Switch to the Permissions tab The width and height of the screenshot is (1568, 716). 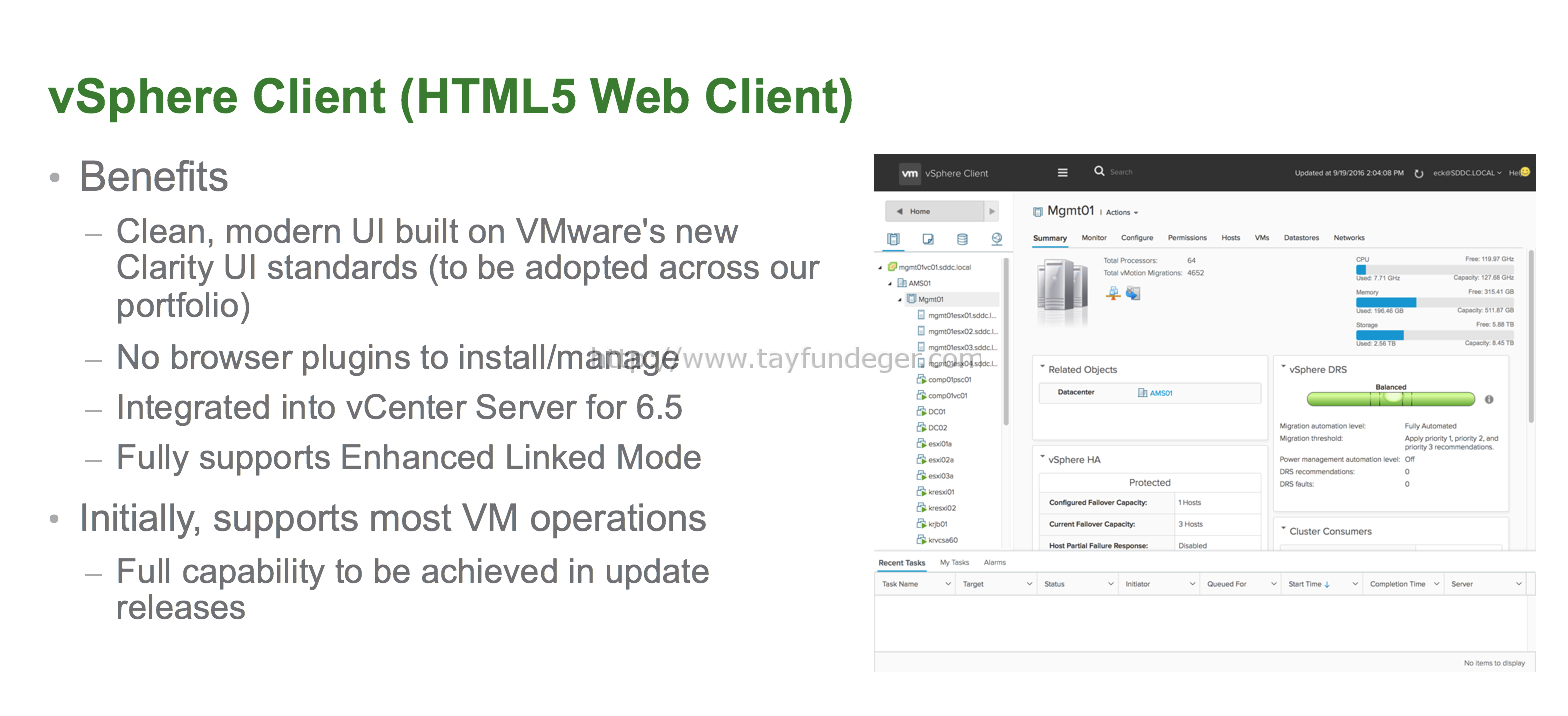point(1187,238)
